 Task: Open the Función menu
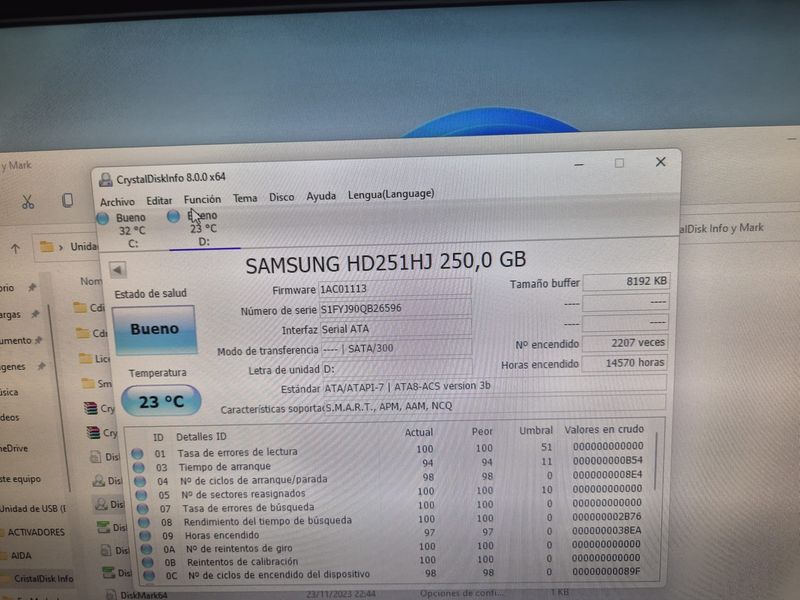[x=202, y=199]
